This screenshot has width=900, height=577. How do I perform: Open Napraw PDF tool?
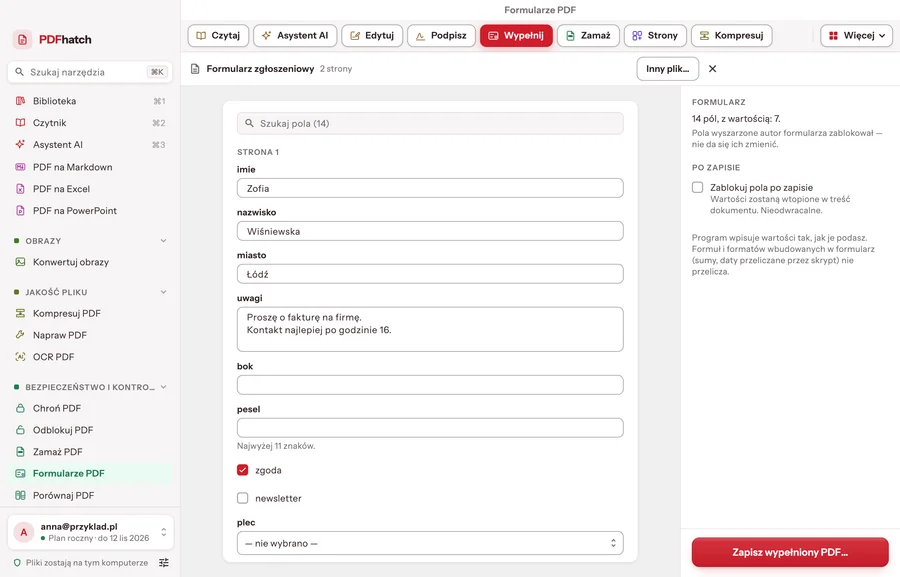(90, 335)
